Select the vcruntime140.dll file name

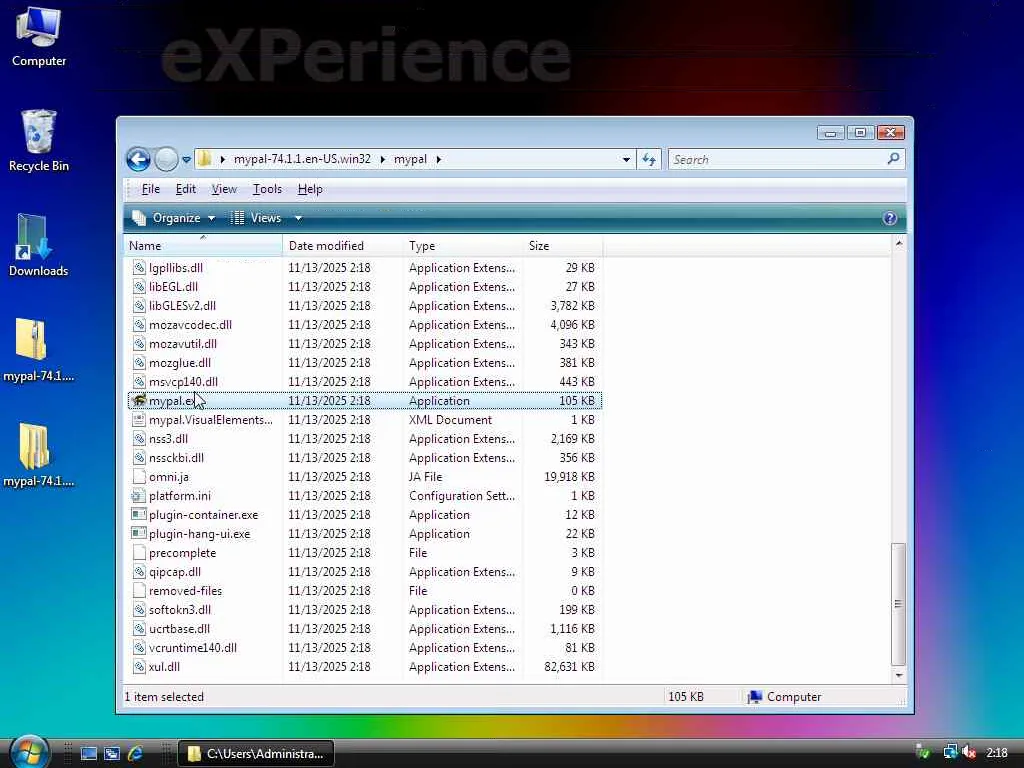point(193,648)
